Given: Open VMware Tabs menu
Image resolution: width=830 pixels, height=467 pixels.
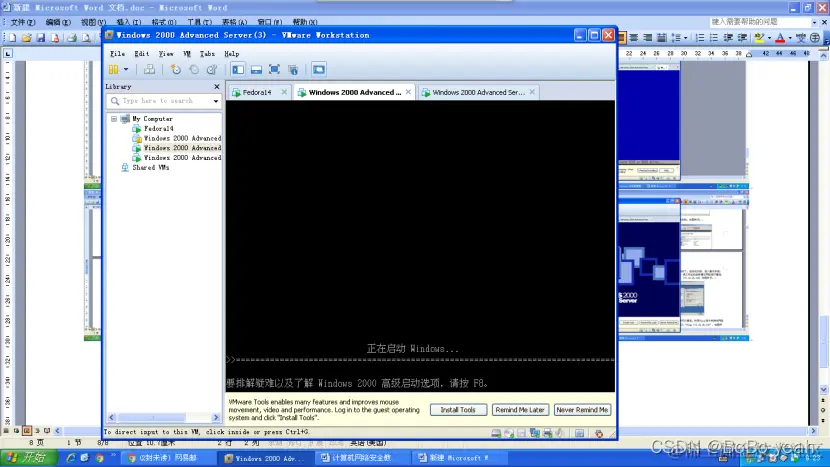Looking at the screenshot, I should 207,53.
